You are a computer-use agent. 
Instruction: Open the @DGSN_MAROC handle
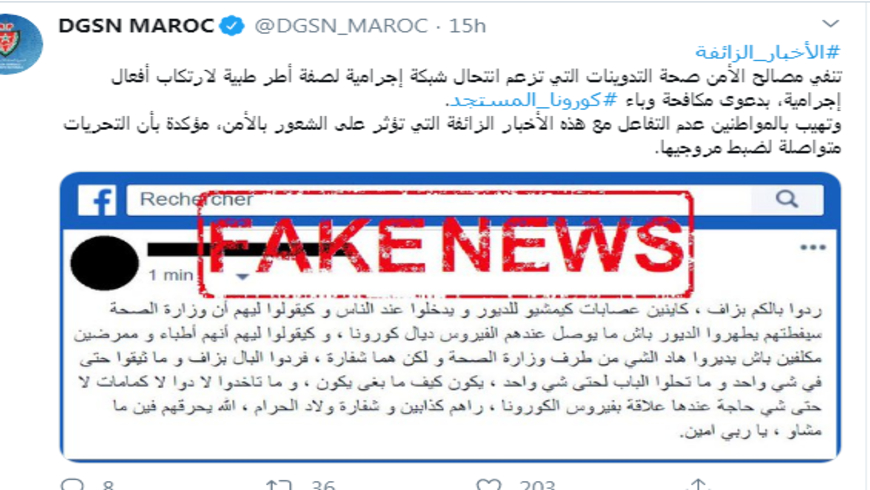(x=341, y=26)
